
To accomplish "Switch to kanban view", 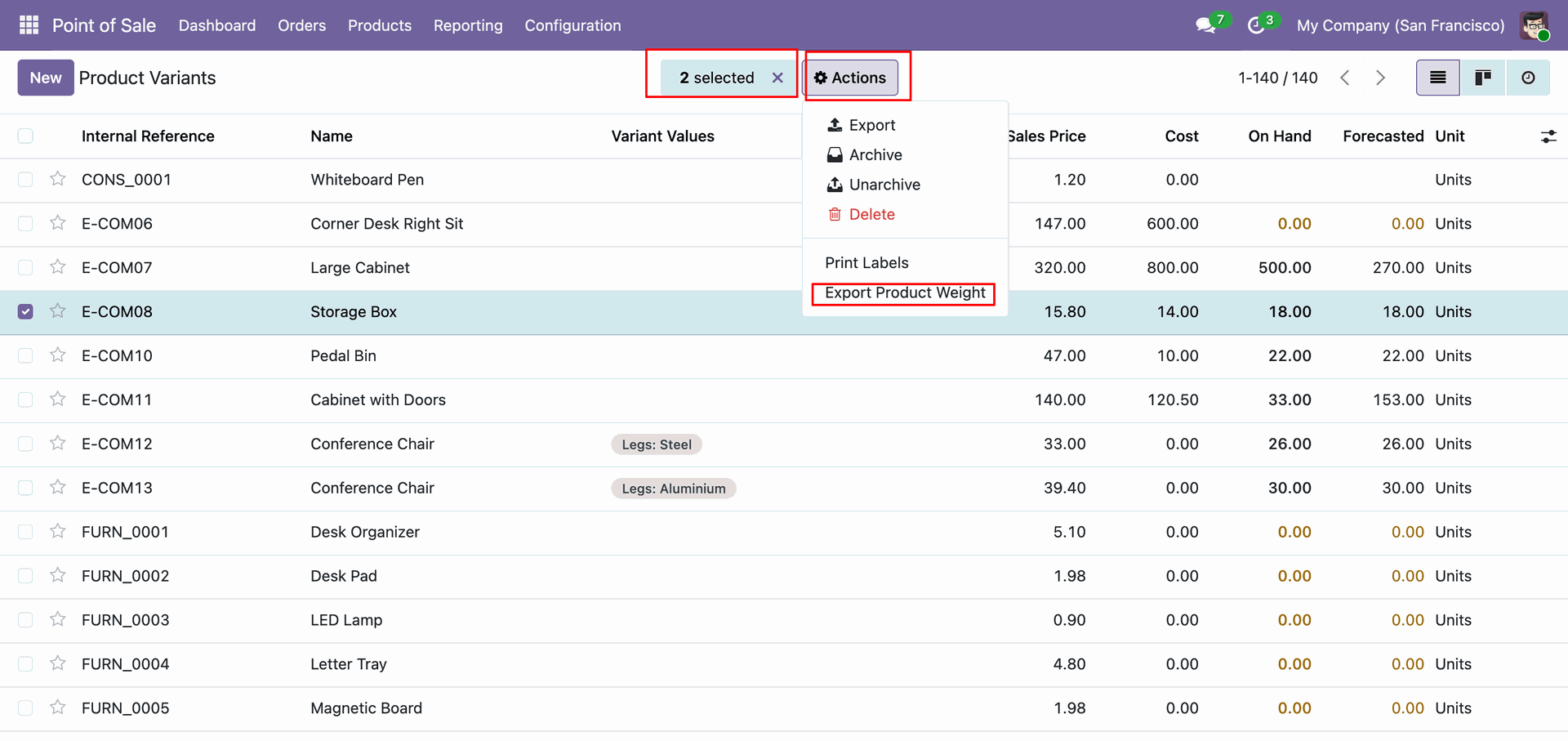I will point(1482,78).
